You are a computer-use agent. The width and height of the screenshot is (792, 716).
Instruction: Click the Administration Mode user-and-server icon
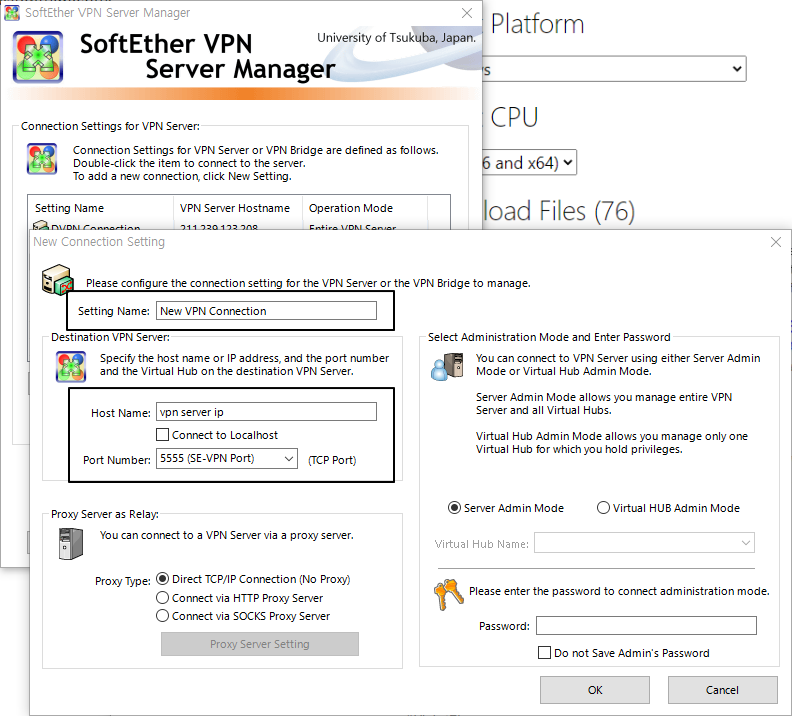click(x=447, y=367)
